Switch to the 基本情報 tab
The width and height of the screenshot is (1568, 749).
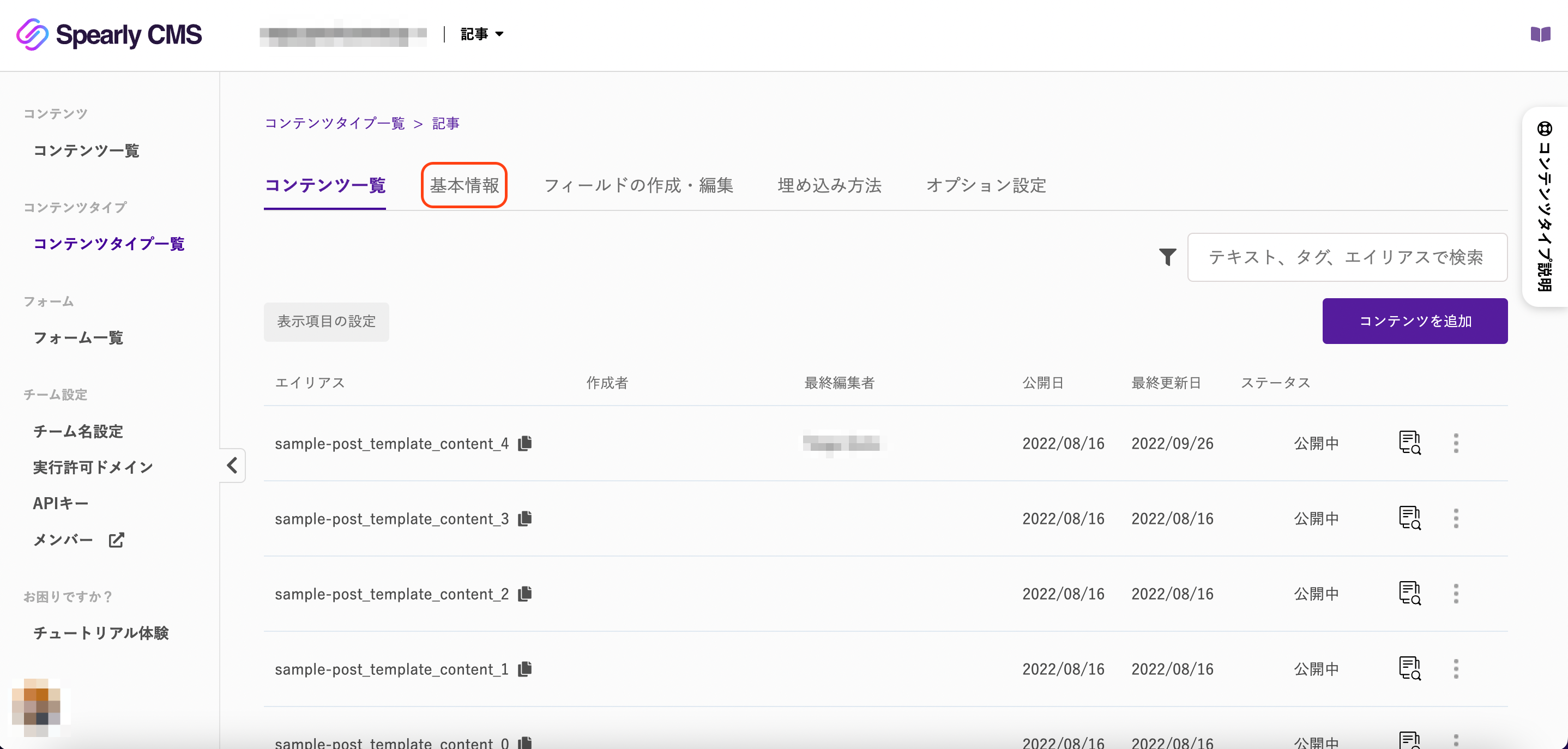click(x=464, y=185)
